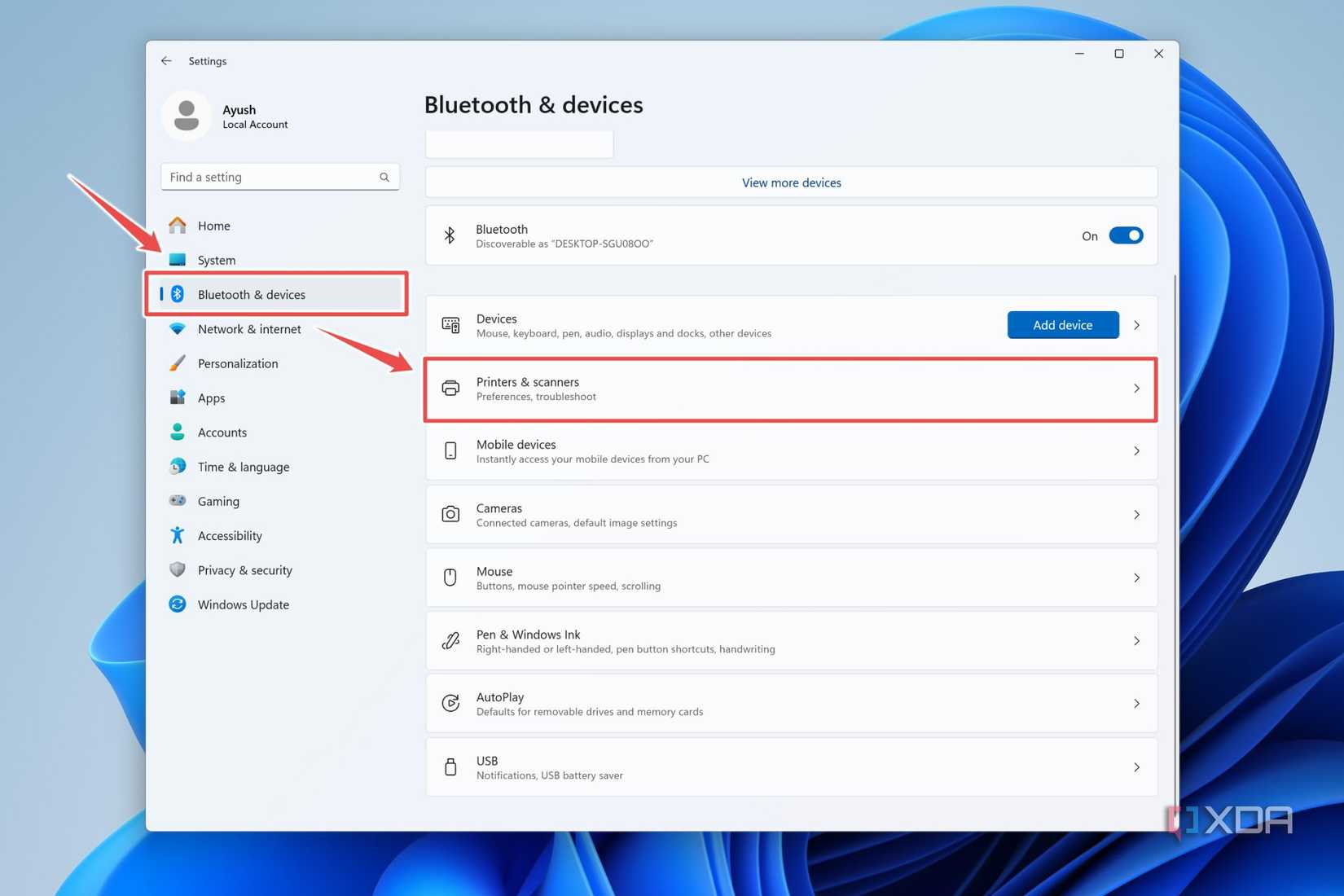
Task: Click the Cameras icon
Action: click(450, 514)
